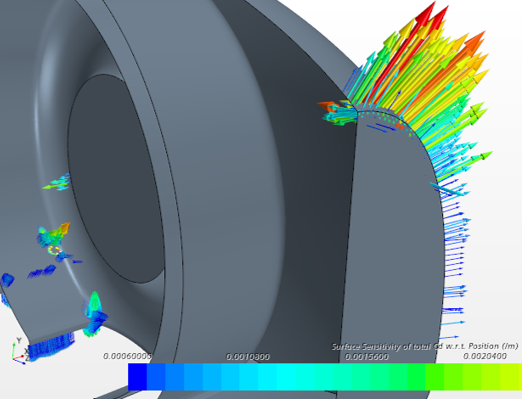Screen dimensions: 522x399
Task: Select the small orange arrow beside the plate's top edge
Action: (x=330, y=106)
